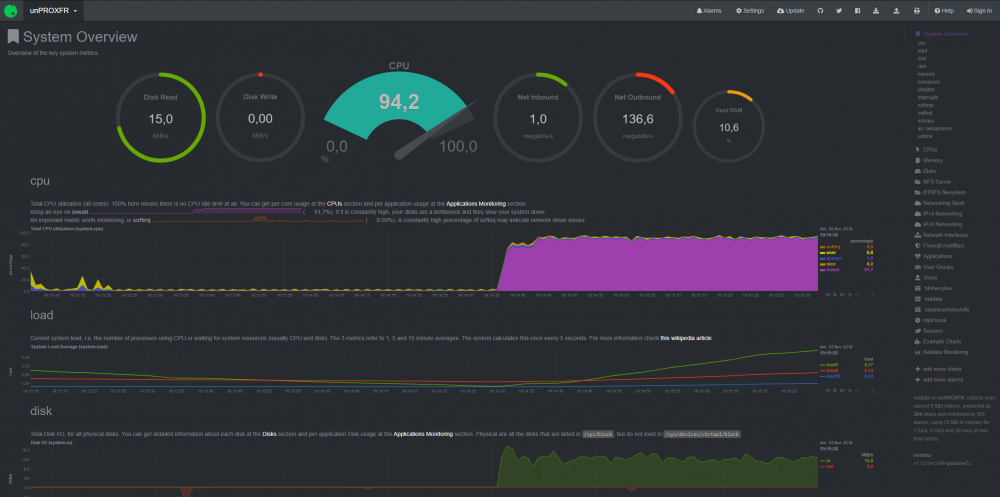The width and height of the screenshot is (1000, 497).
Task: Jump to processes subsection in sidebar
Action: click(929, 82)
